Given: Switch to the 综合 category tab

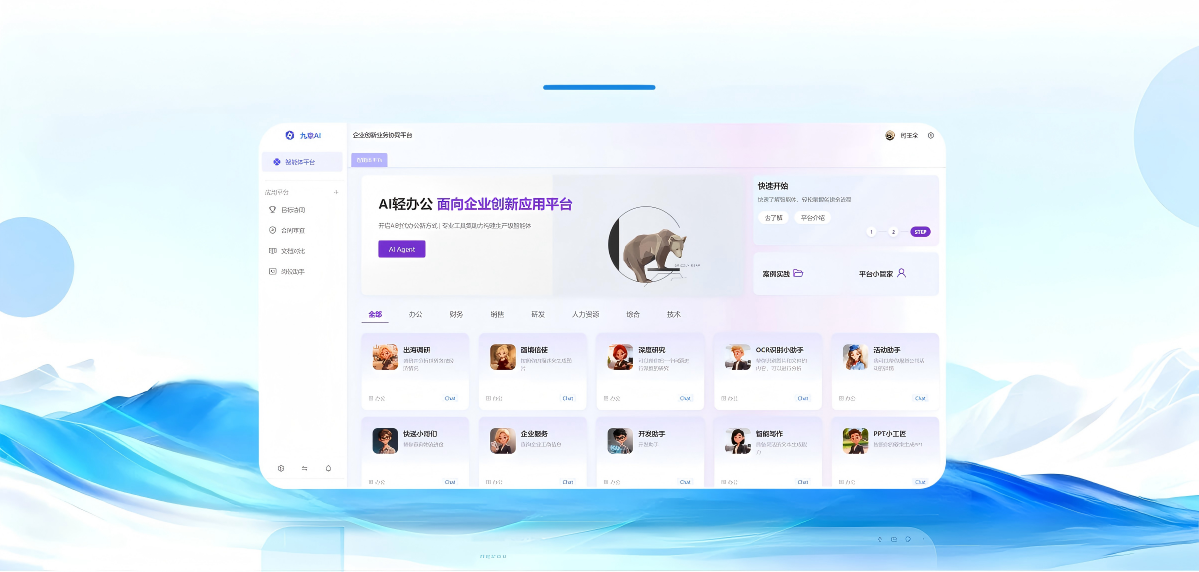Looking at the screenshot, I should [x=633, y=314].
